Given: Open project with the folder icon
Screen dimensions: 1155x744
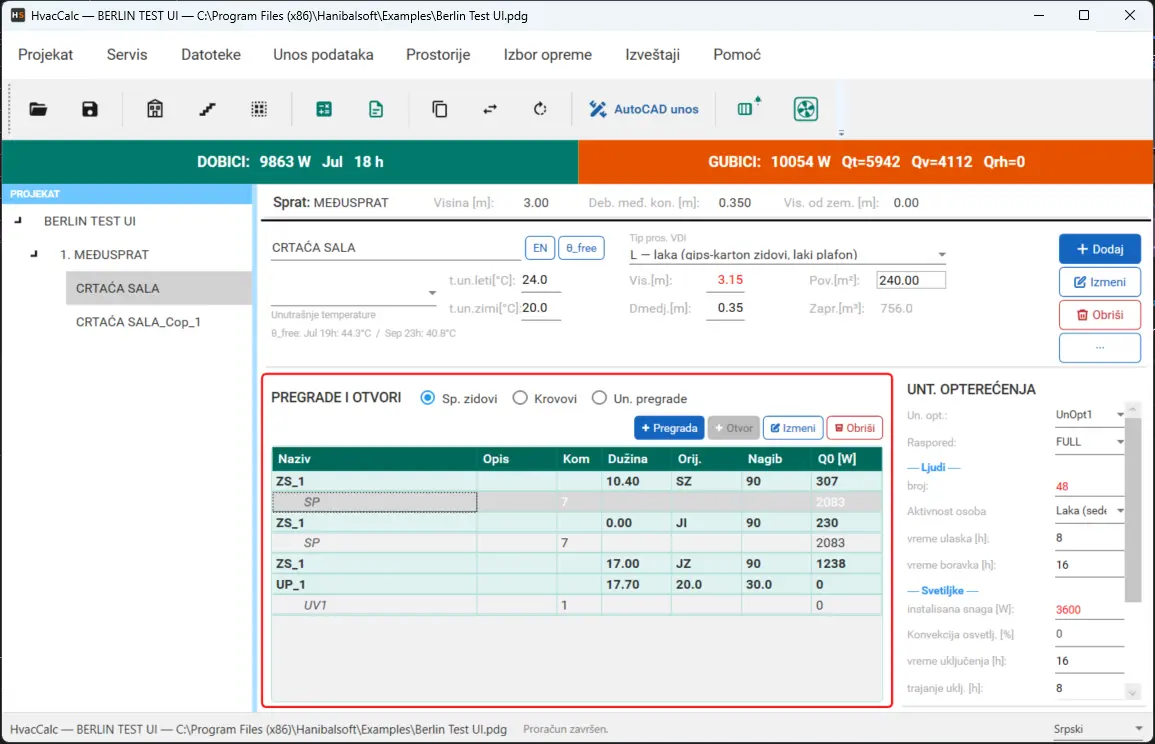Looking at the screenshot, I should click(x=38, y=110).
